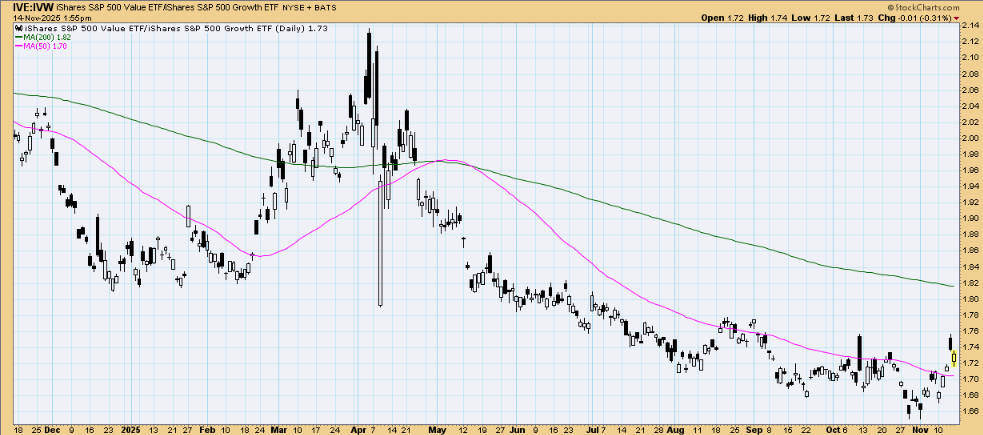Click the 'Aug' x-axis month label

[x=677, y=429]
